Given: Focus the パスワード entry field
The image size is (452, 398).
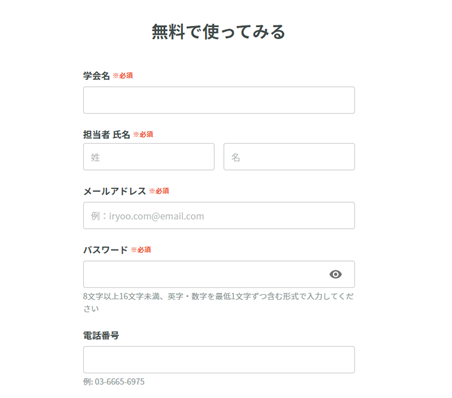Looking at the screenshot, I should coord(219,274).
